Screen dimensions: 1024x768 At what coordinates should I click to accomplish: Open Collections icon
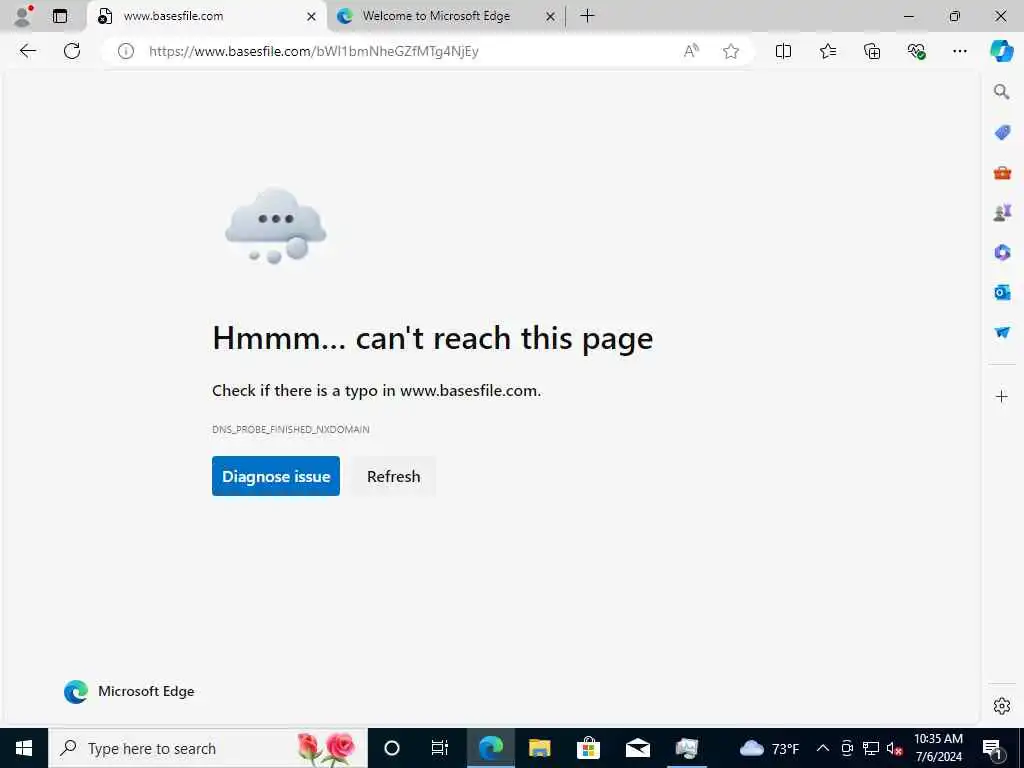point(872,51)
